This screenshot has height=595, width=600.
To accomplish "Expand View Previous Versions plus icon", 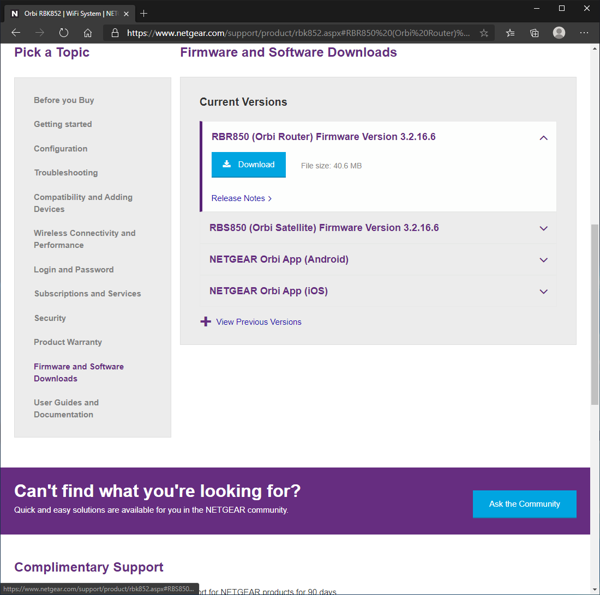I will coord(205,321).
